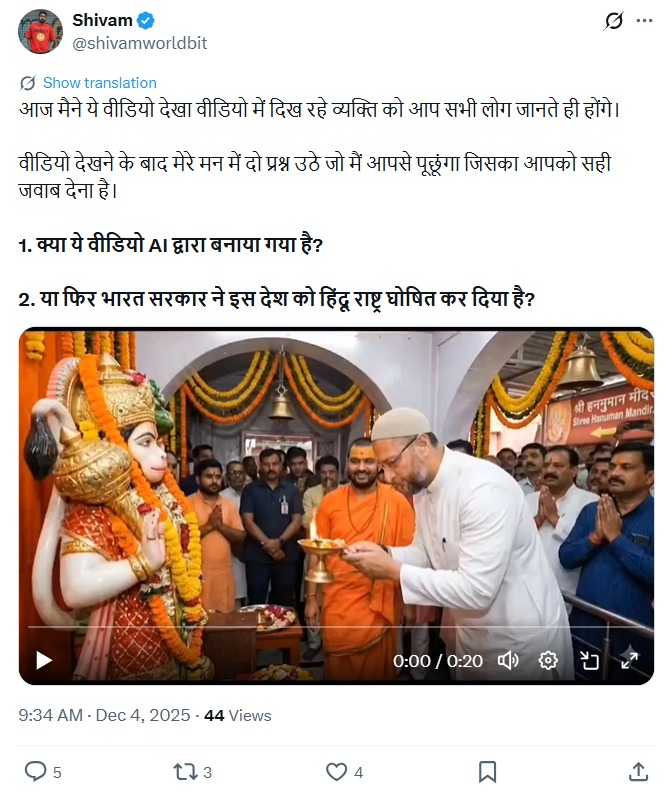Seek along the video progress bar
The image size is (672, 796).
tap(336, 627)
